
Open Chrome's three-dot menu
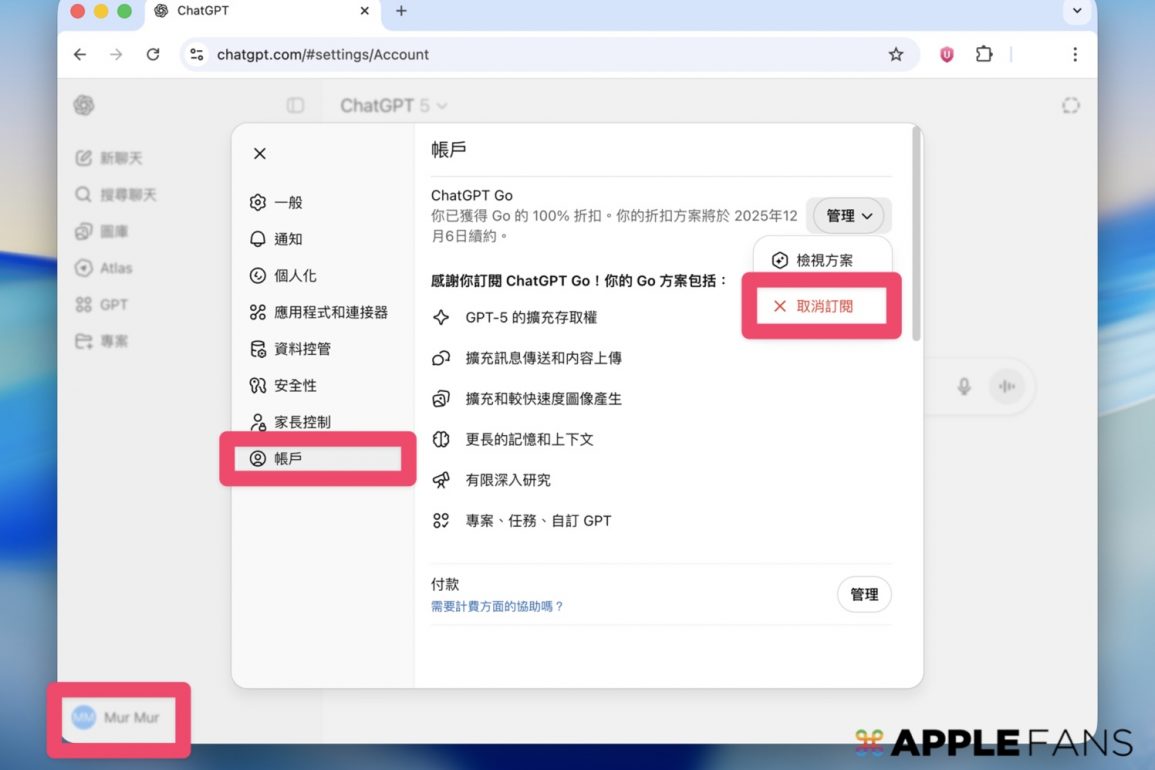coord(1075,55)
